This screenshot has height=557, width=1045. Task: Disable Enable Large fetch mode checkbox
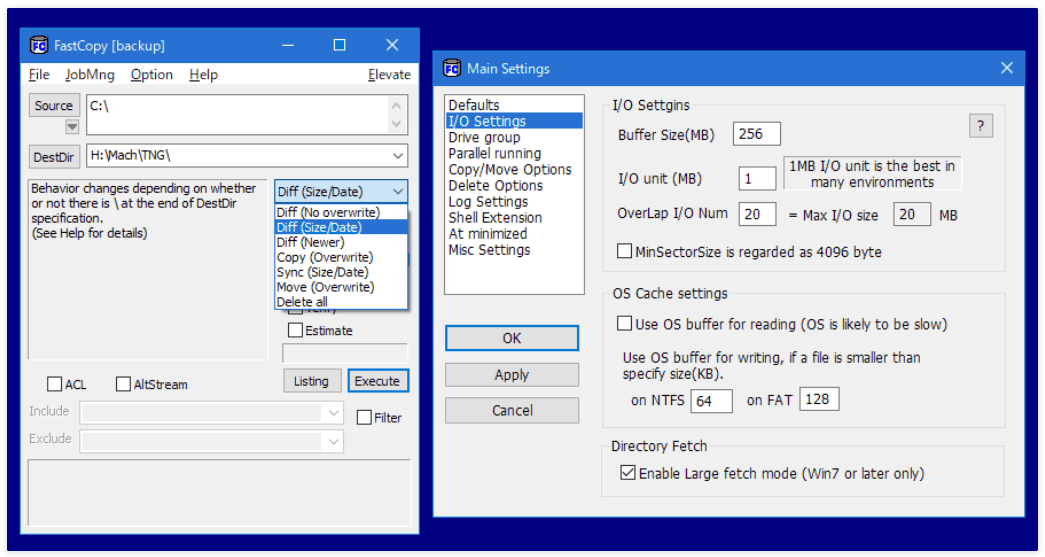[627, 473]
